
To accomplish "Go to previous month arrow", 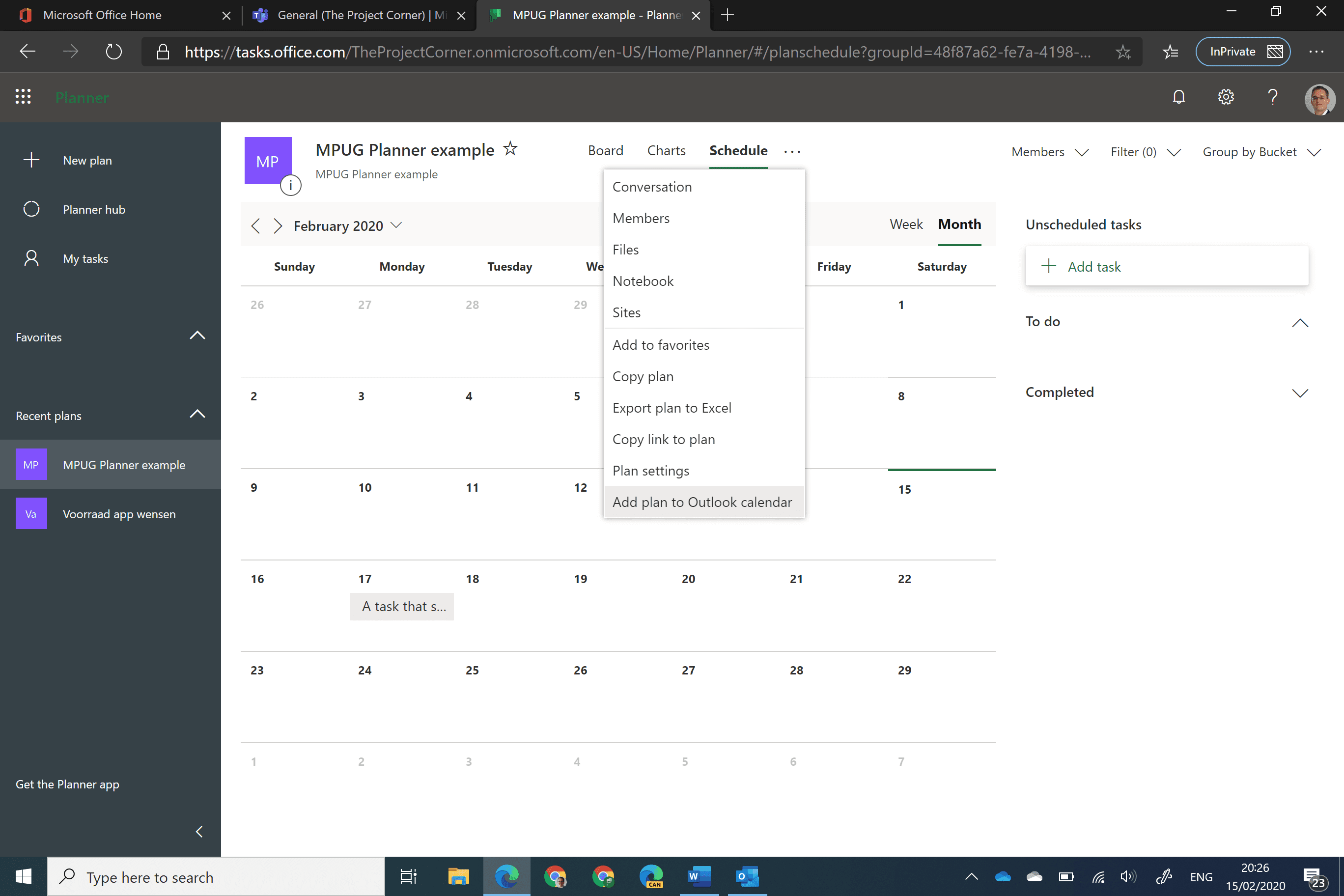I will [x=255, y=225].
